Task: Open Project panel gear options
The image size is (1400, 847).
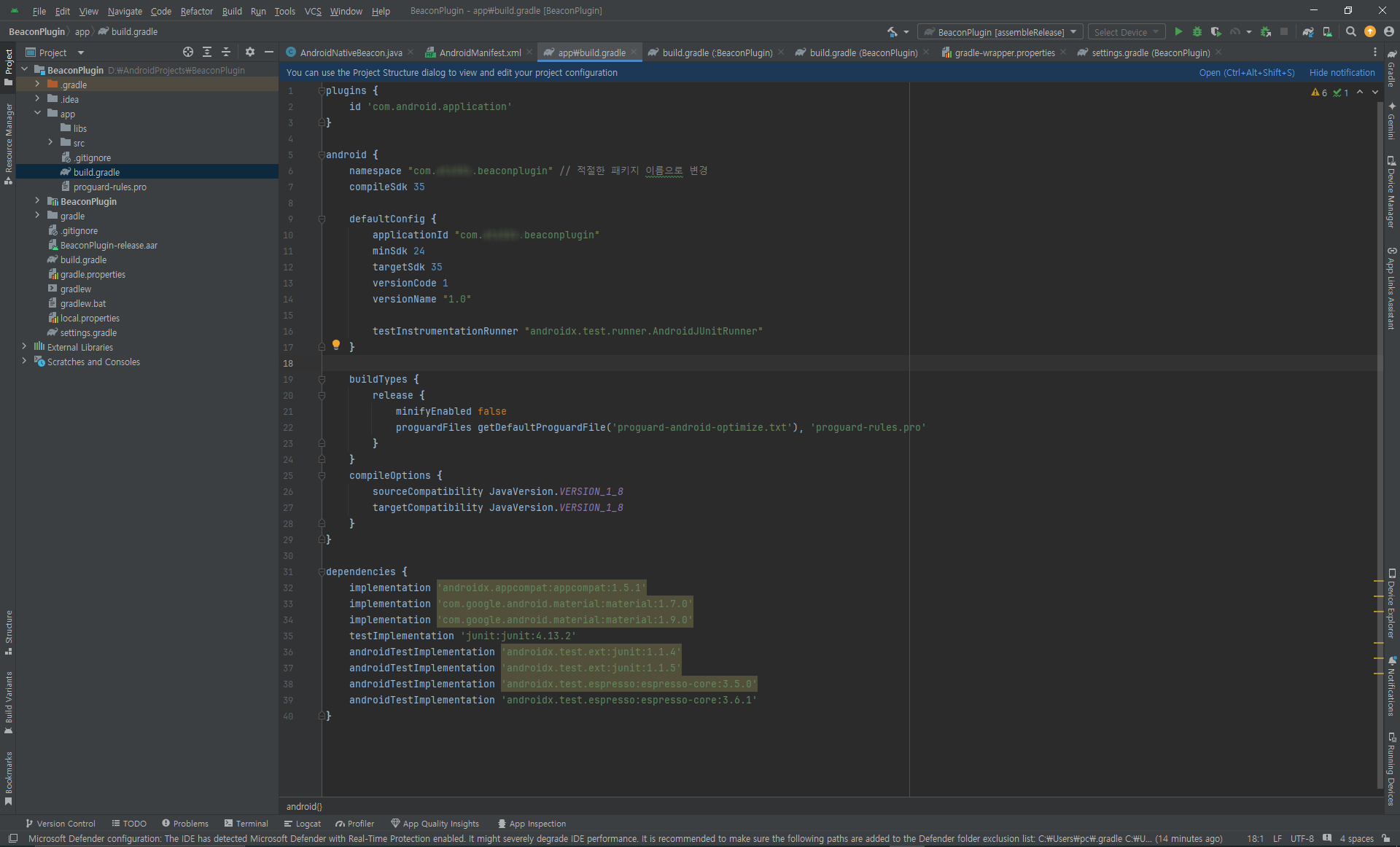Action: [250, 52]
